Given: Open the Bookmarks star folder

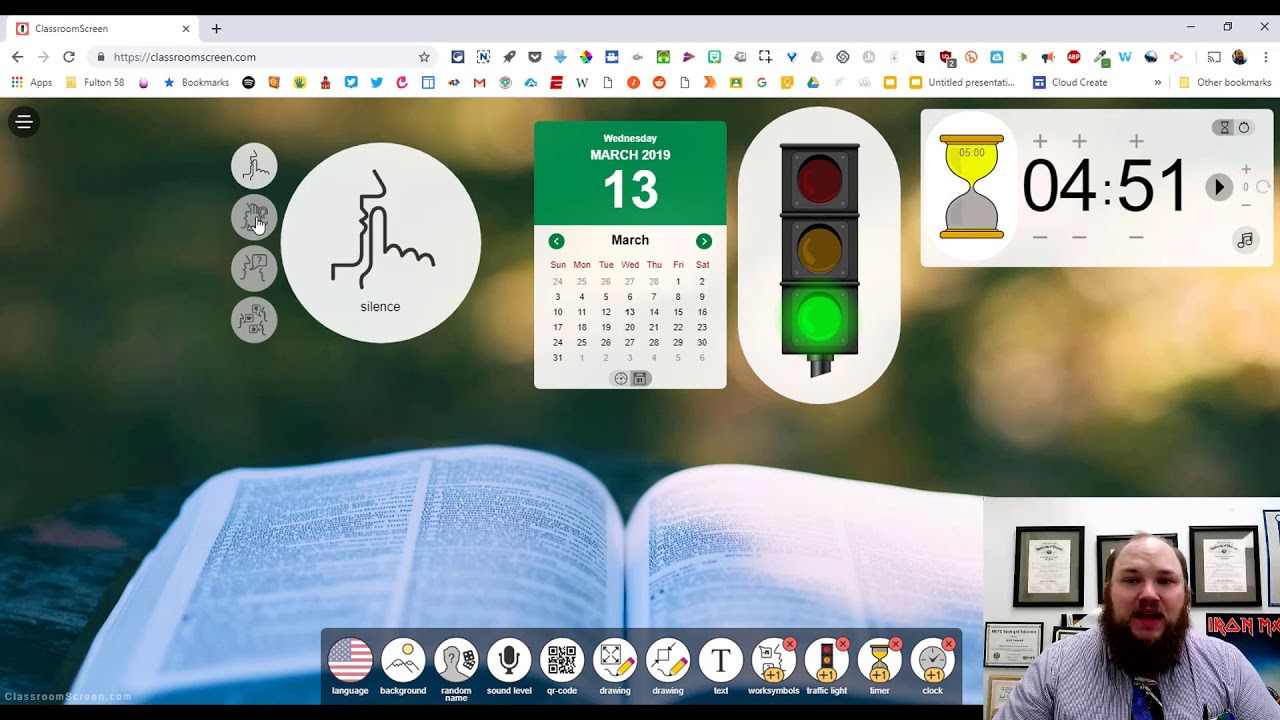Looking at the screenshot, I should 196,82.
